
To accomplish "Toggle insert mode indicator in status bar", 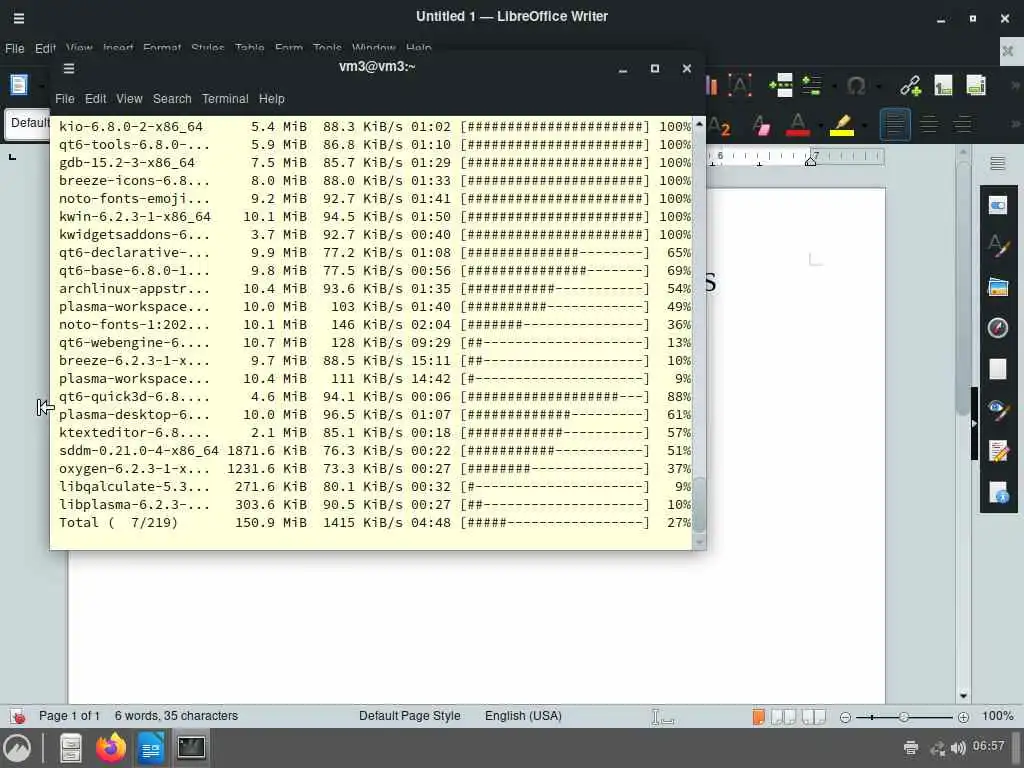I will [662, 717].
